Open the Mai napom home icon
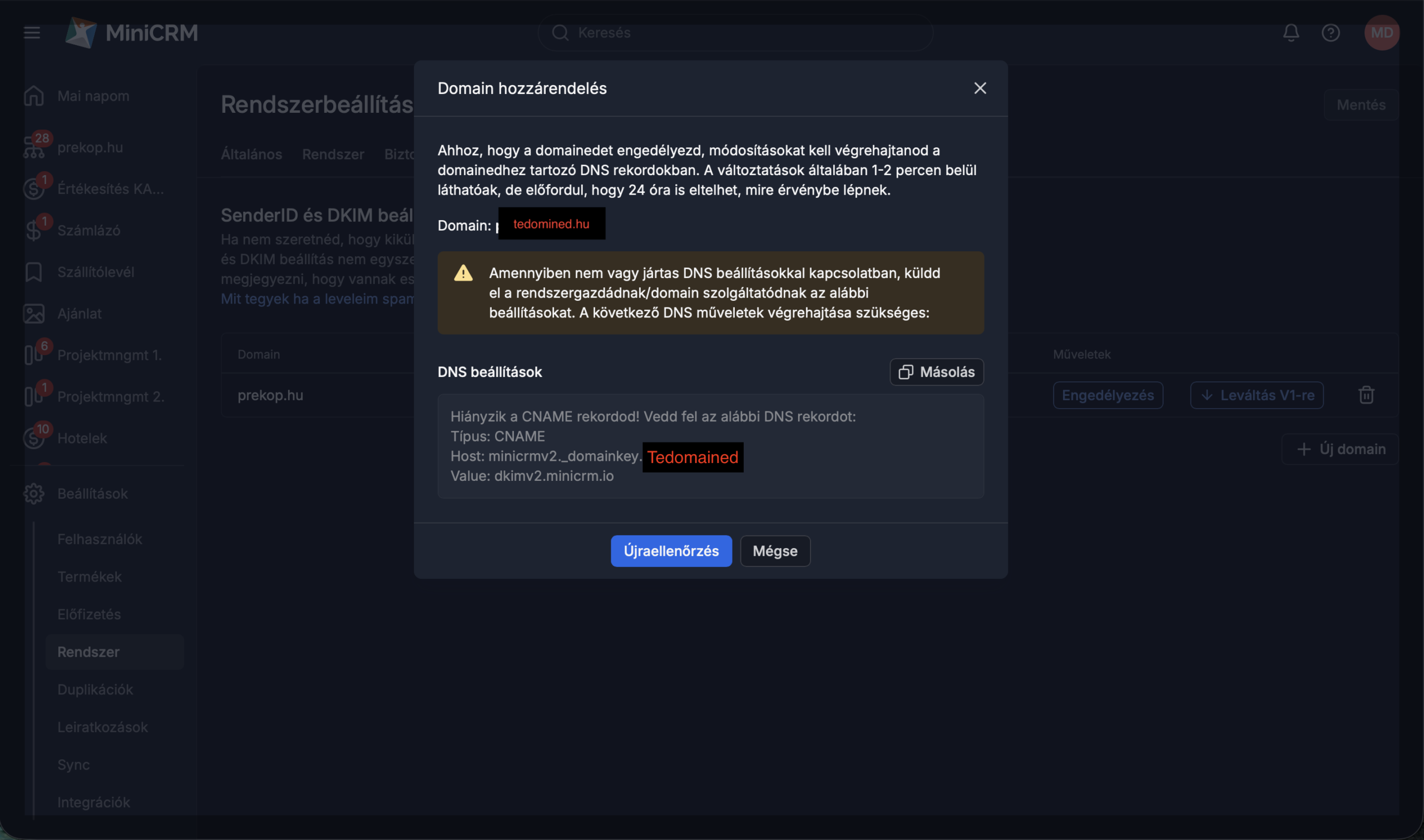 tap(33, 96)
